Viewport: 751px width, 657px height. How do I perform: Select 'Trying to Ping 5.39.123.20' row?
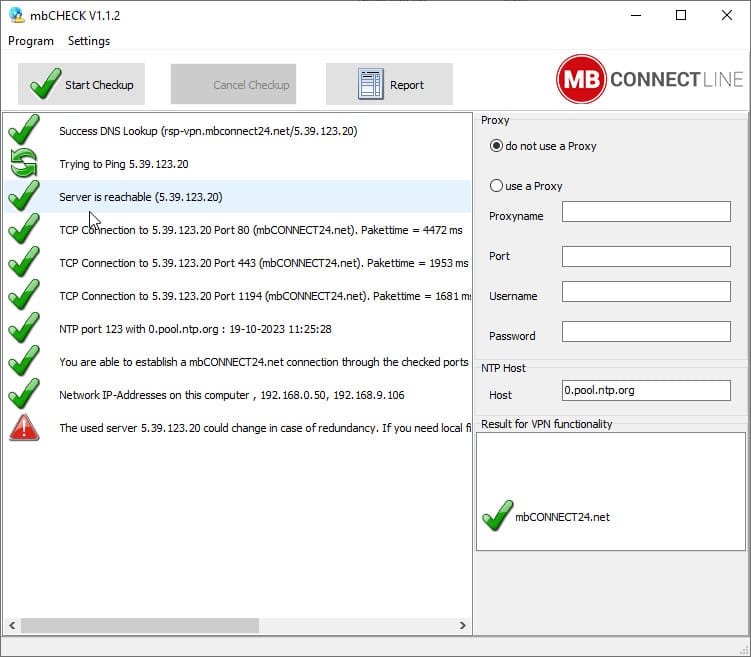coord(124,164)
